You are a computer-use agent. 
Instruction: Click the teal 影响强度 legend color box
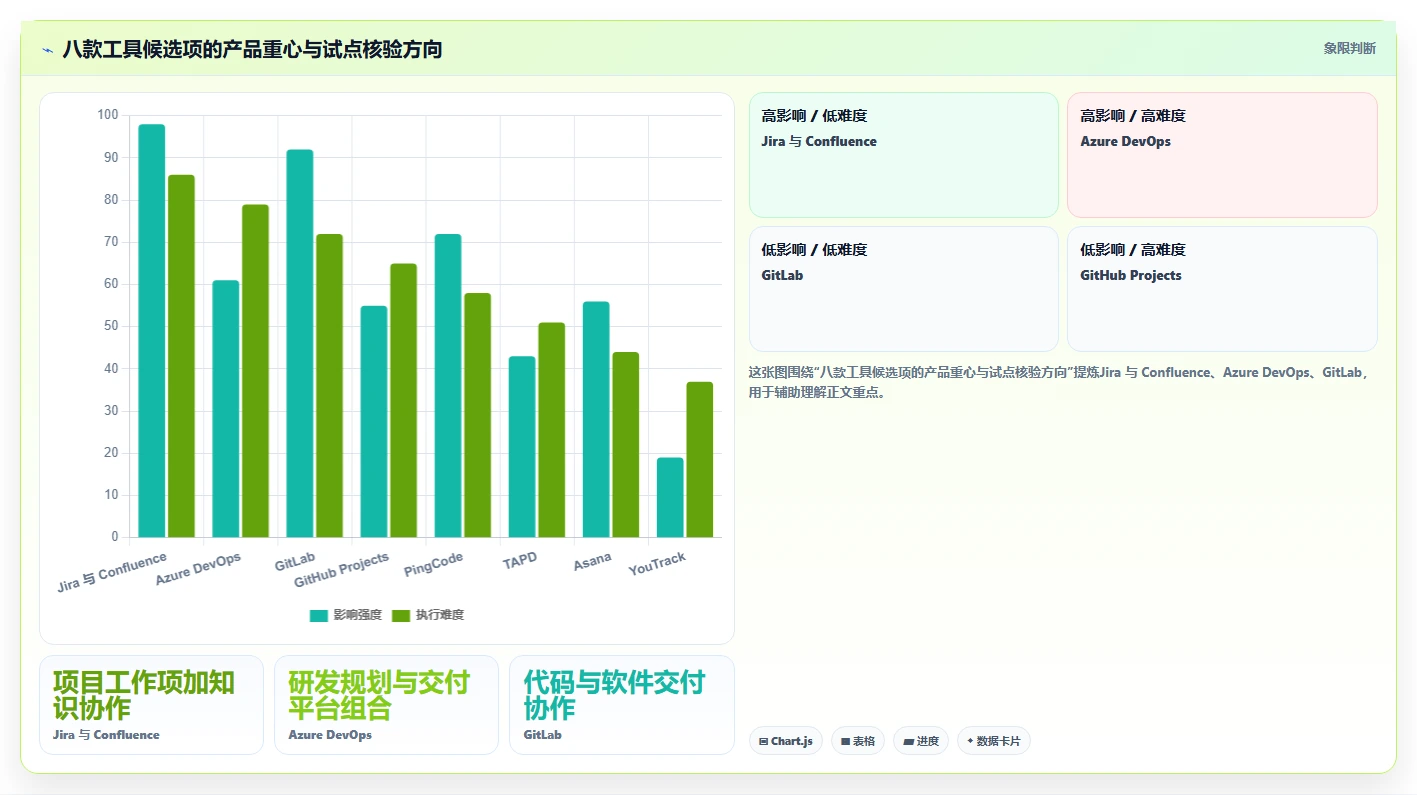tap(319, 615)
